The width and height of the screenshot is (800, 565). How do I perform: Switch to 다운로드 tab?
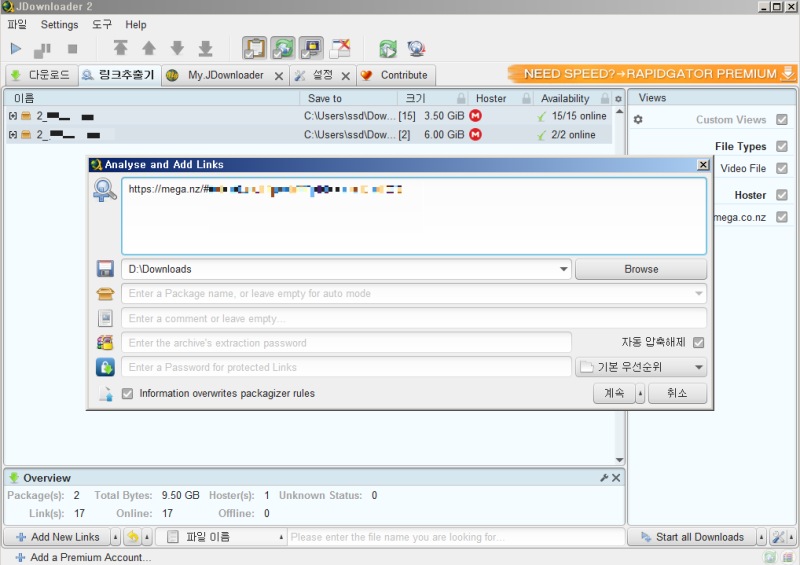tap(41, 75)
